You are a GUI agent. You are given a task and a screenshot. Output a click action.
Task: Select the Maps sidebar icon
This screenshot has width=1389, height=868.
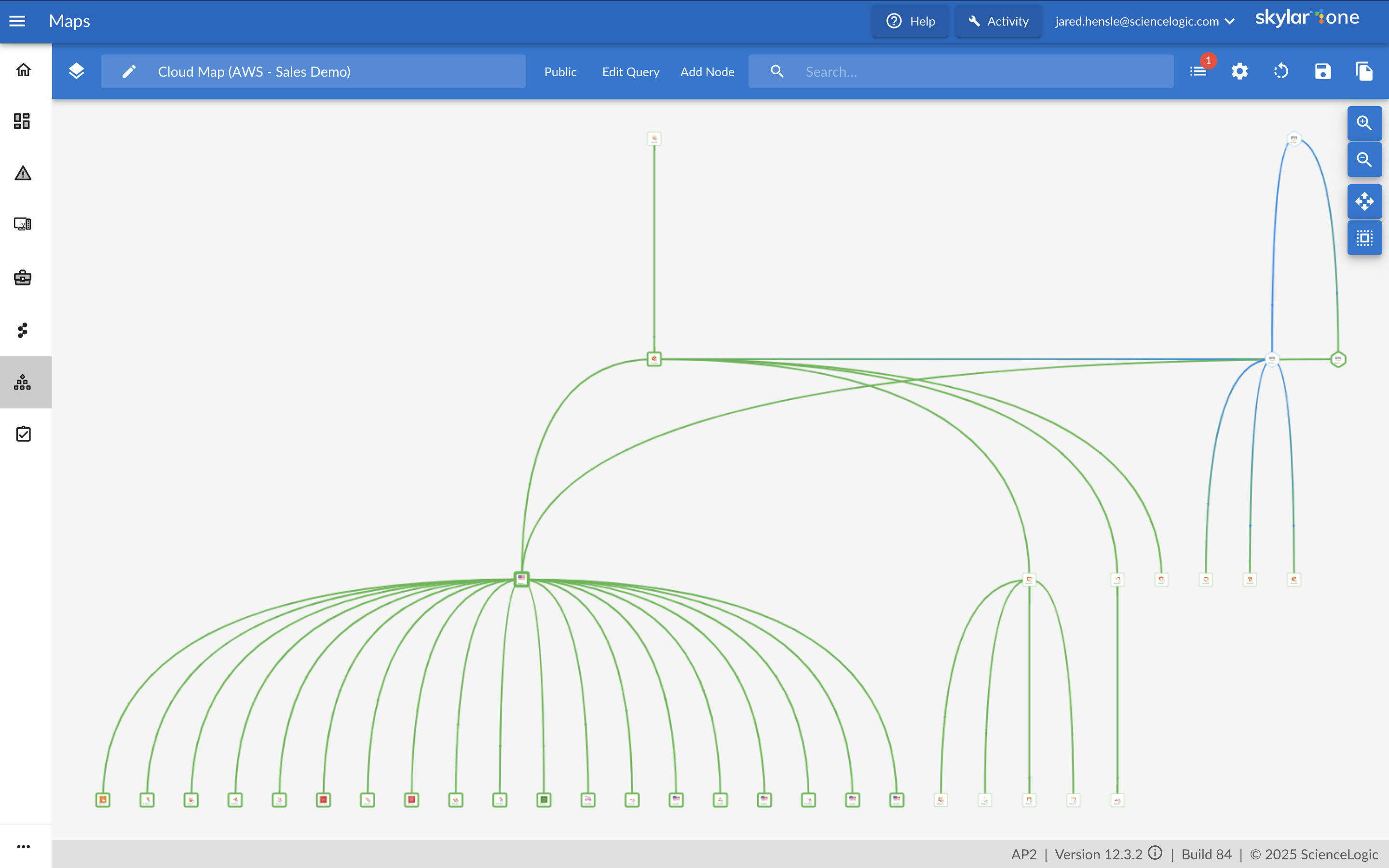click(22, 382)
